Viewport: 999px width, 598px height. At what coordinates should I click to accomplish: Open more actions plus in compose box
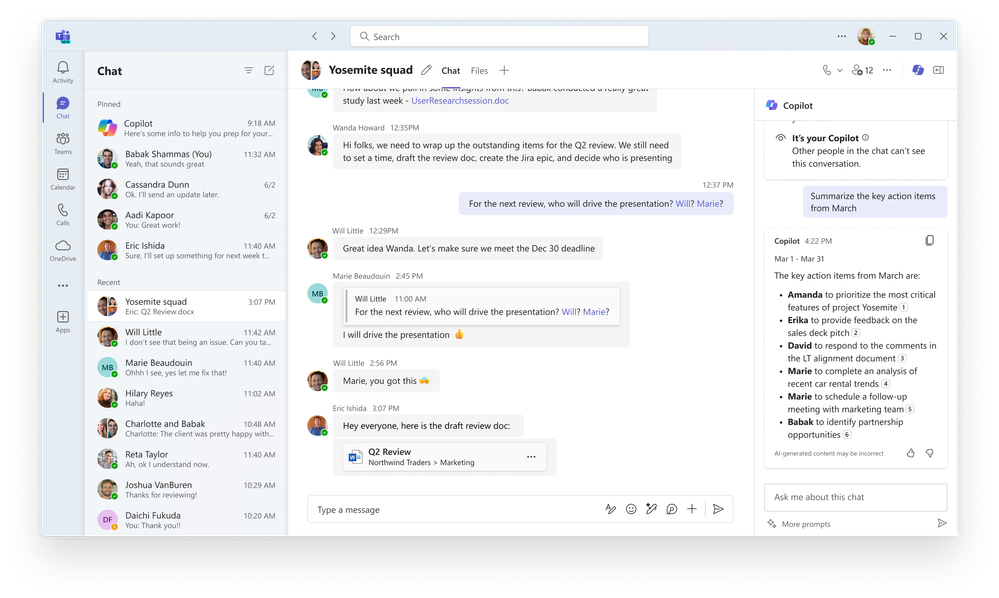(692, 509)
